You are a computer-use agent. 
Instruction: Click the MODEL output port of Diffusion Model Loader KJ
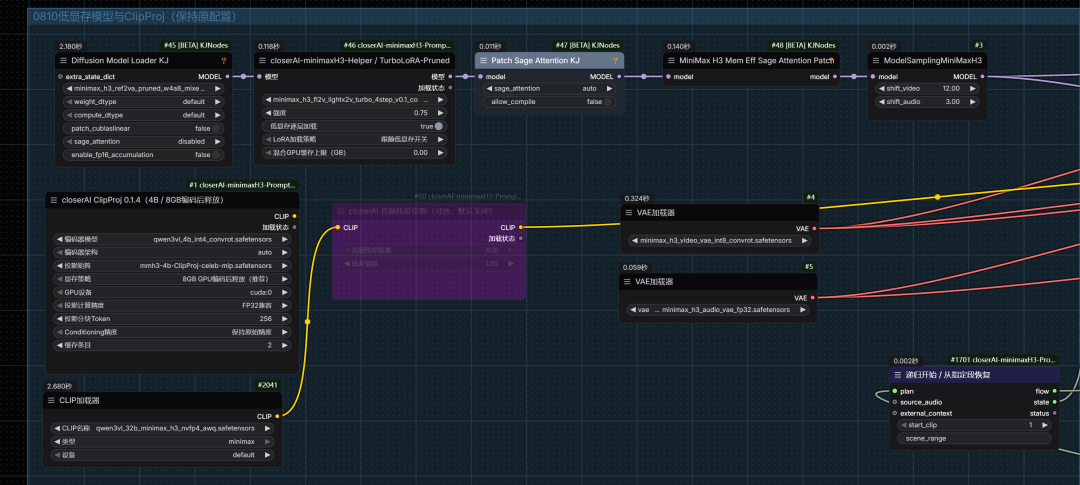225,76
